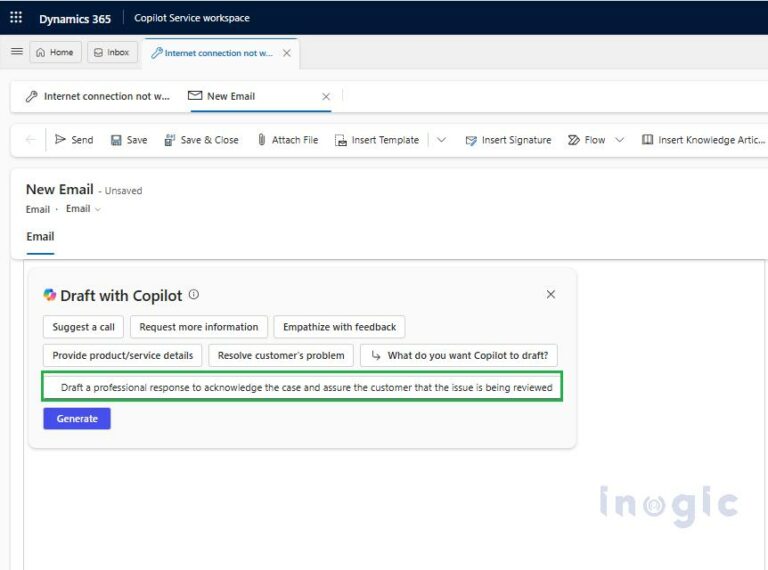
Task: Expand the Insert Template dropdown arrow
Action: (x=441, y=140)
